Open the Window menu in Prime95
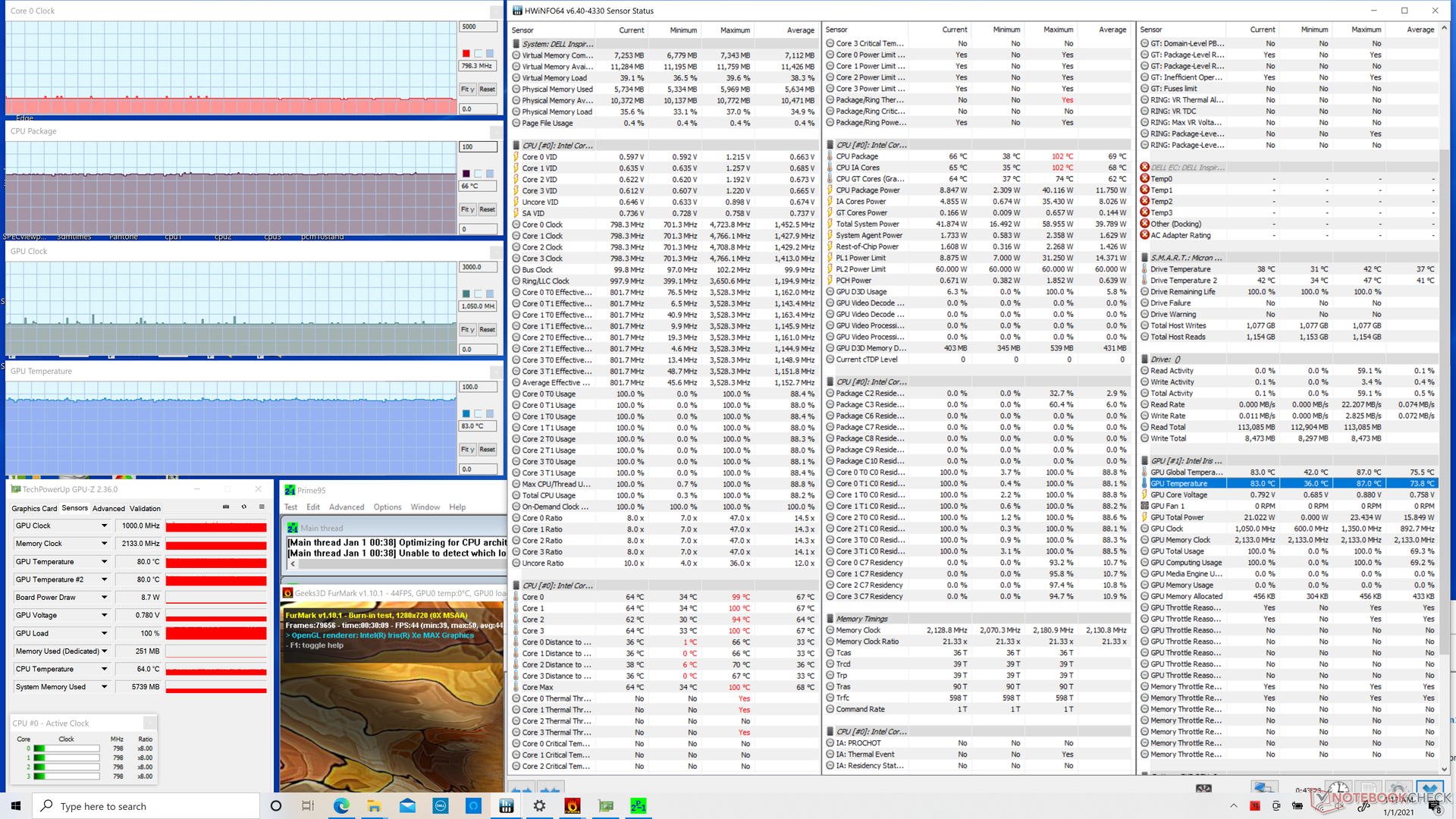1456x819 pixels. click(425, 507)
